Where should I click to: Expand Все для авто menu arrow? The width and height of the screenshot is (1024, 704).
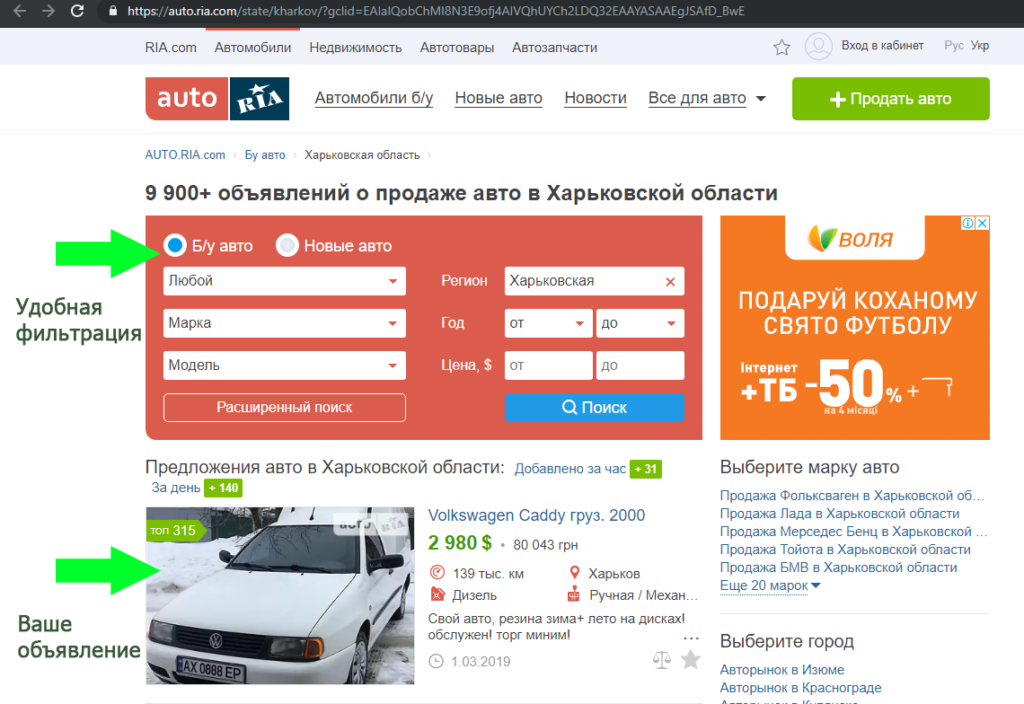[761, 99]
